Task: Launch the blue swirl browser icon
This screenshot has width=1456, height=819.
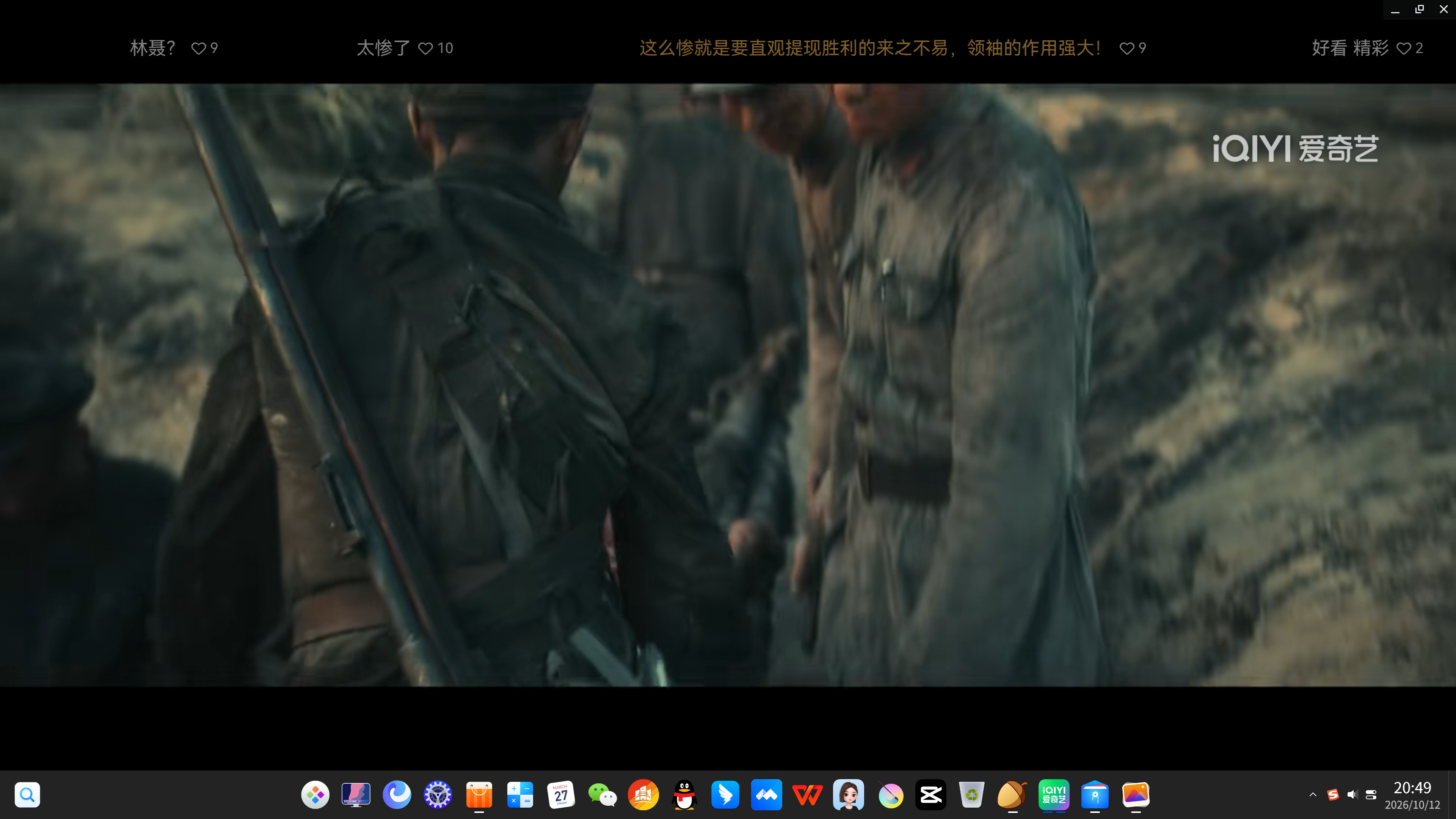Action: (397, 795)
